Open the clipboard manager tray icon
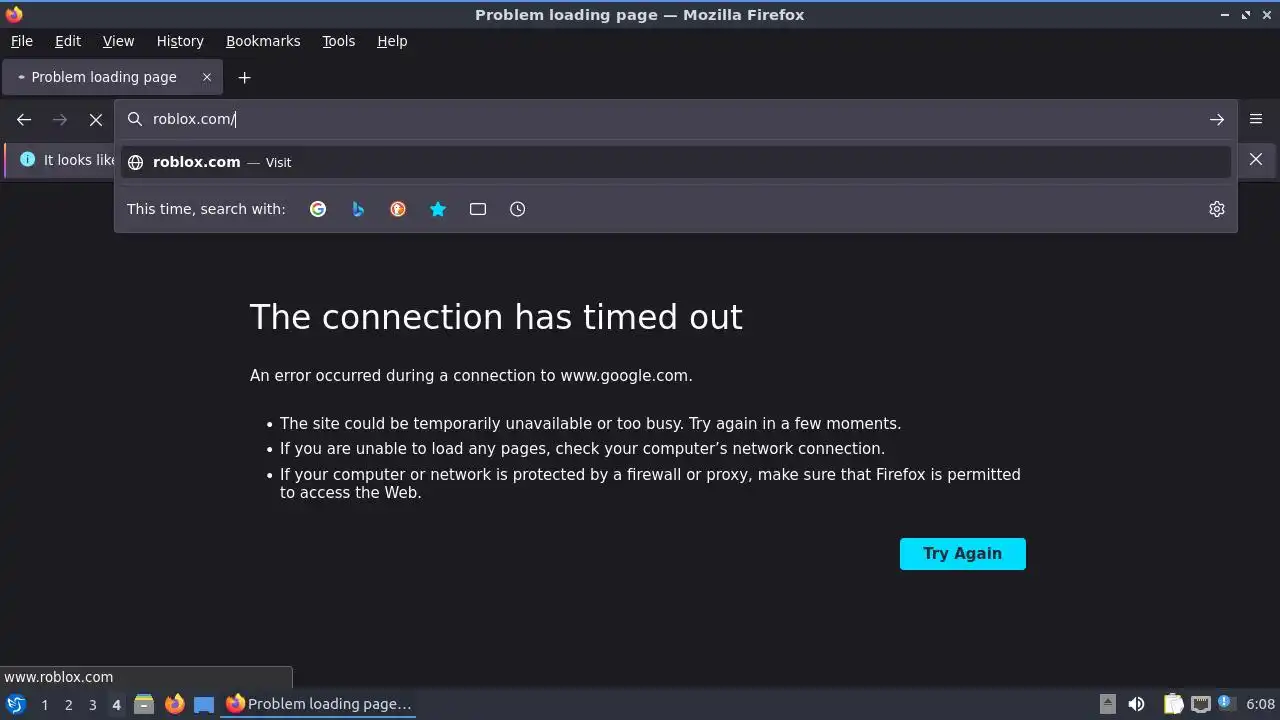 point(1174,704)
